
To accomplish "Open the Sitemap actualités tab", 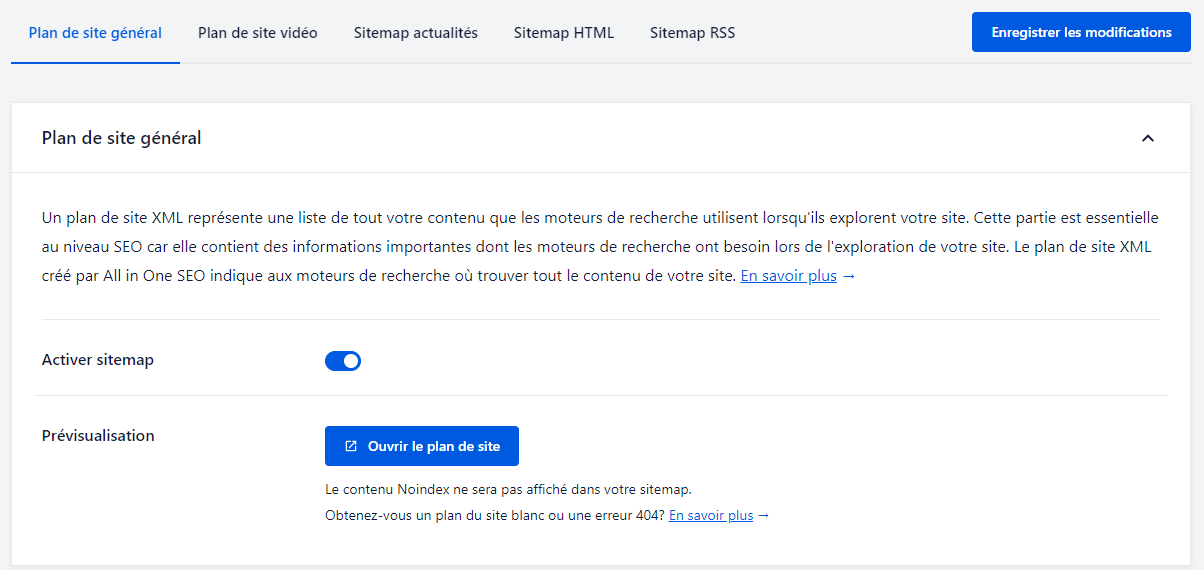I will point(415,33).
